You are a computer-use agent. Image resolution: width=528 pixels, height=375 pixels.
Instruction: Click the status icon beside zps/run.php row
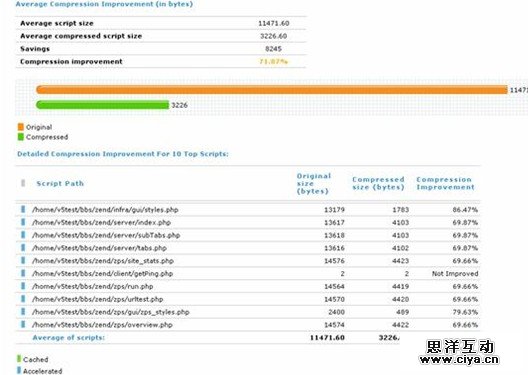tap(23, 286)
